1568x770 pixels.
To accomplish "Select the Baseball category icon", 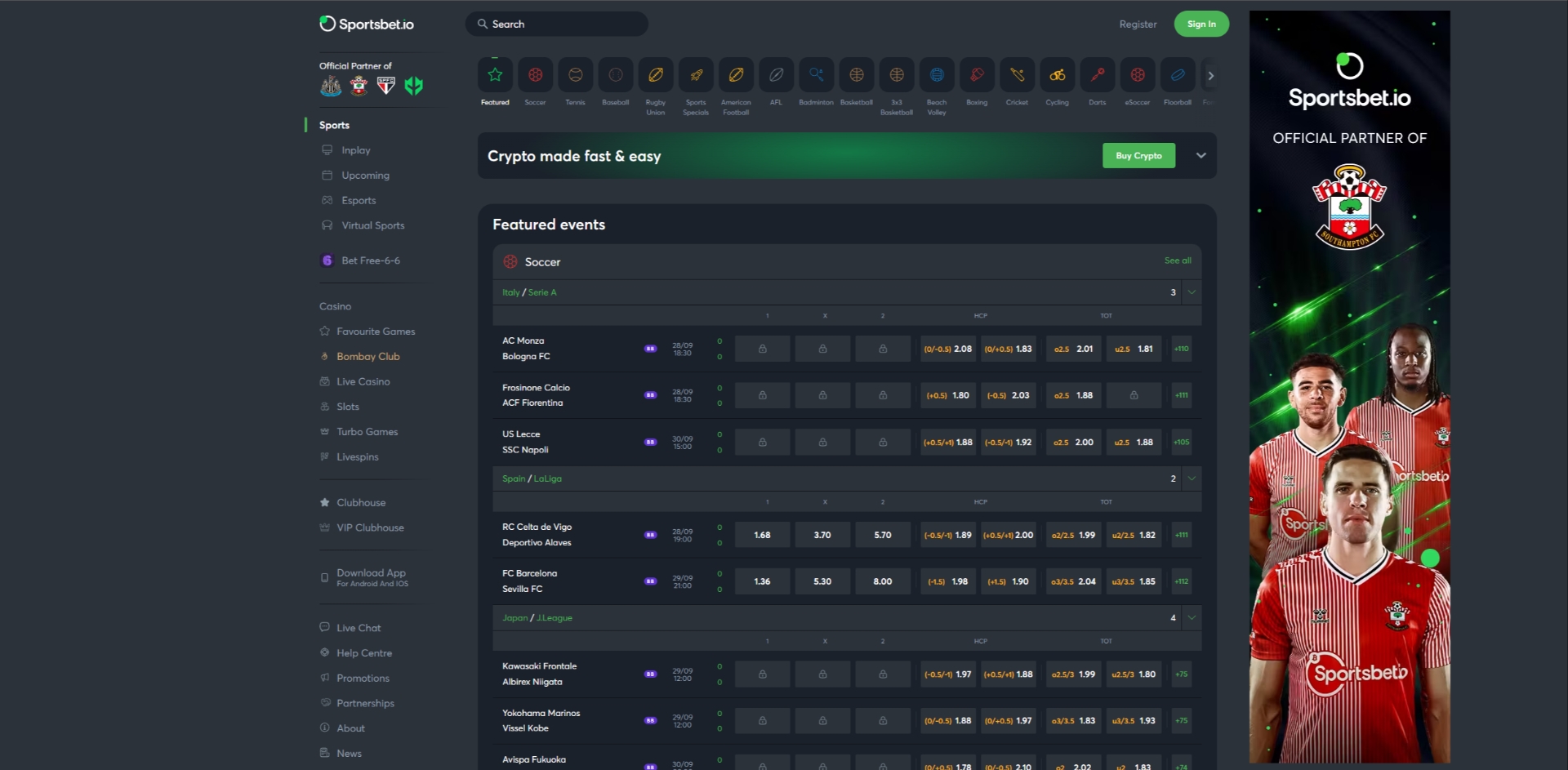I will coord(616,75).
